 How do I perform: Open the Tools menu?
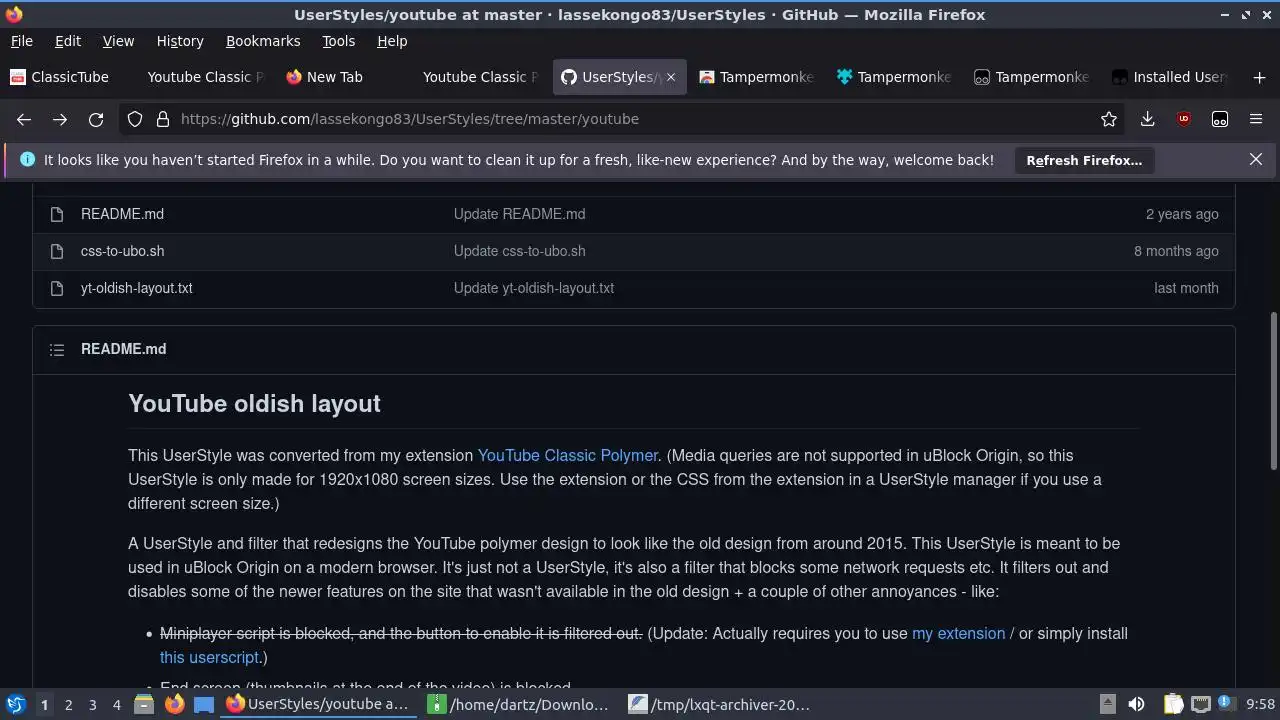coord(338,41)
